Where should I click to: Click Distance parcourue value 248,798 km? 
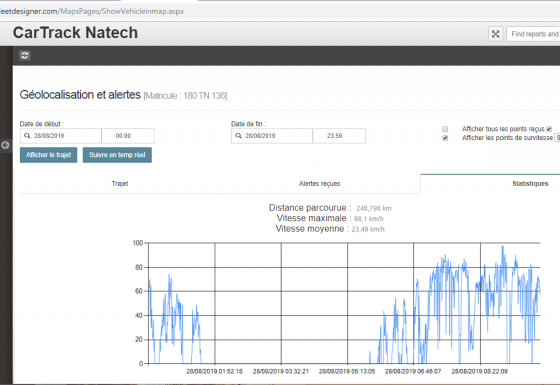pyautogui.click(x=374, y=209)
